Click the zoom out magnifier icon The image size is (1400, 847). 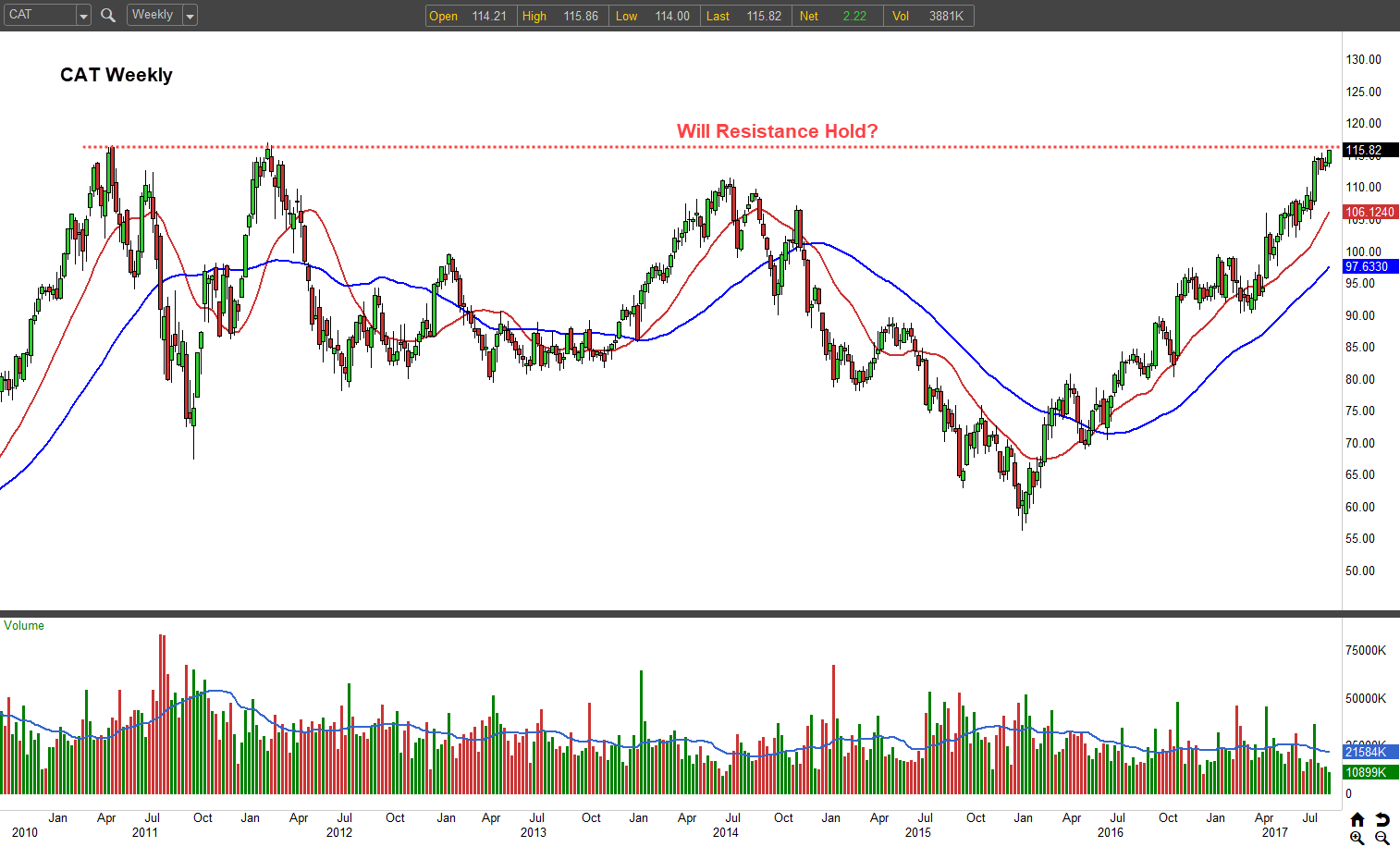[x=1382, y=838]
